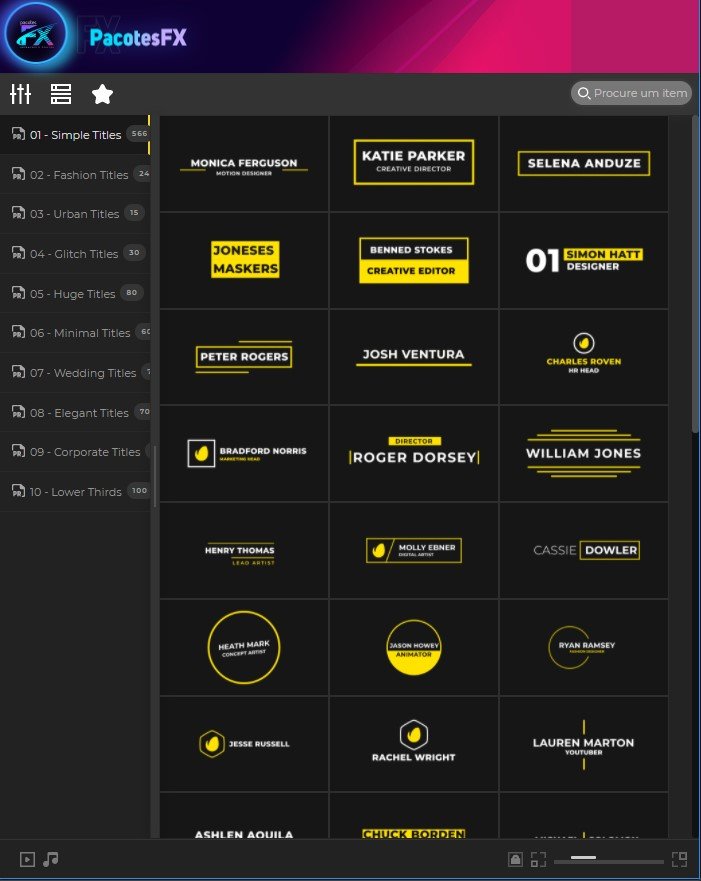Open the sliders settings icon
This screenshot has width=701, height=881.
click(20, 94)
